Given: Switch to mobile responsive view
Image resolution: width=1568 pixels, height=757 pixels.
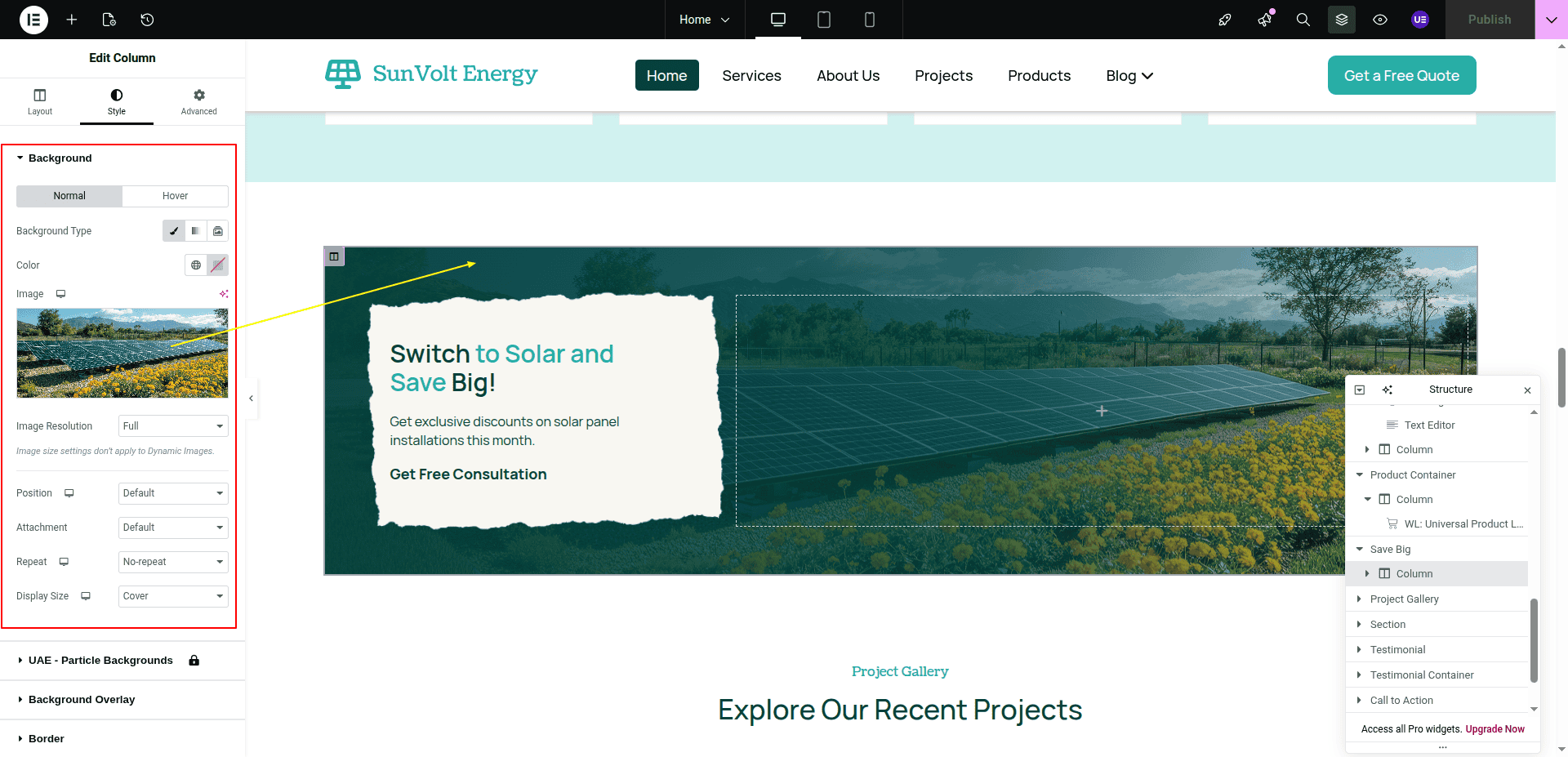Looking at the screenshot, I should pyautogui.click(x=870, y=20).
